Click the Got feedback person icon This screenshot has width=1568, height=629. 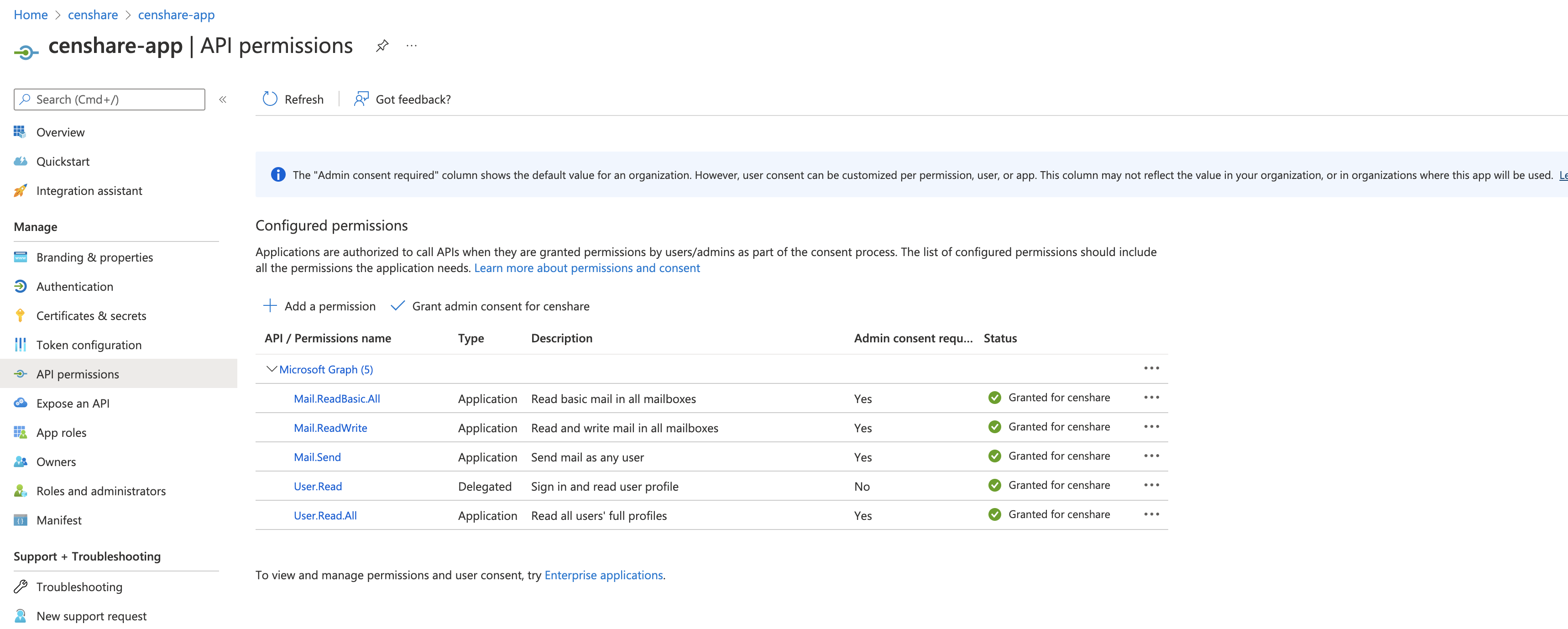tap(361, 99)
